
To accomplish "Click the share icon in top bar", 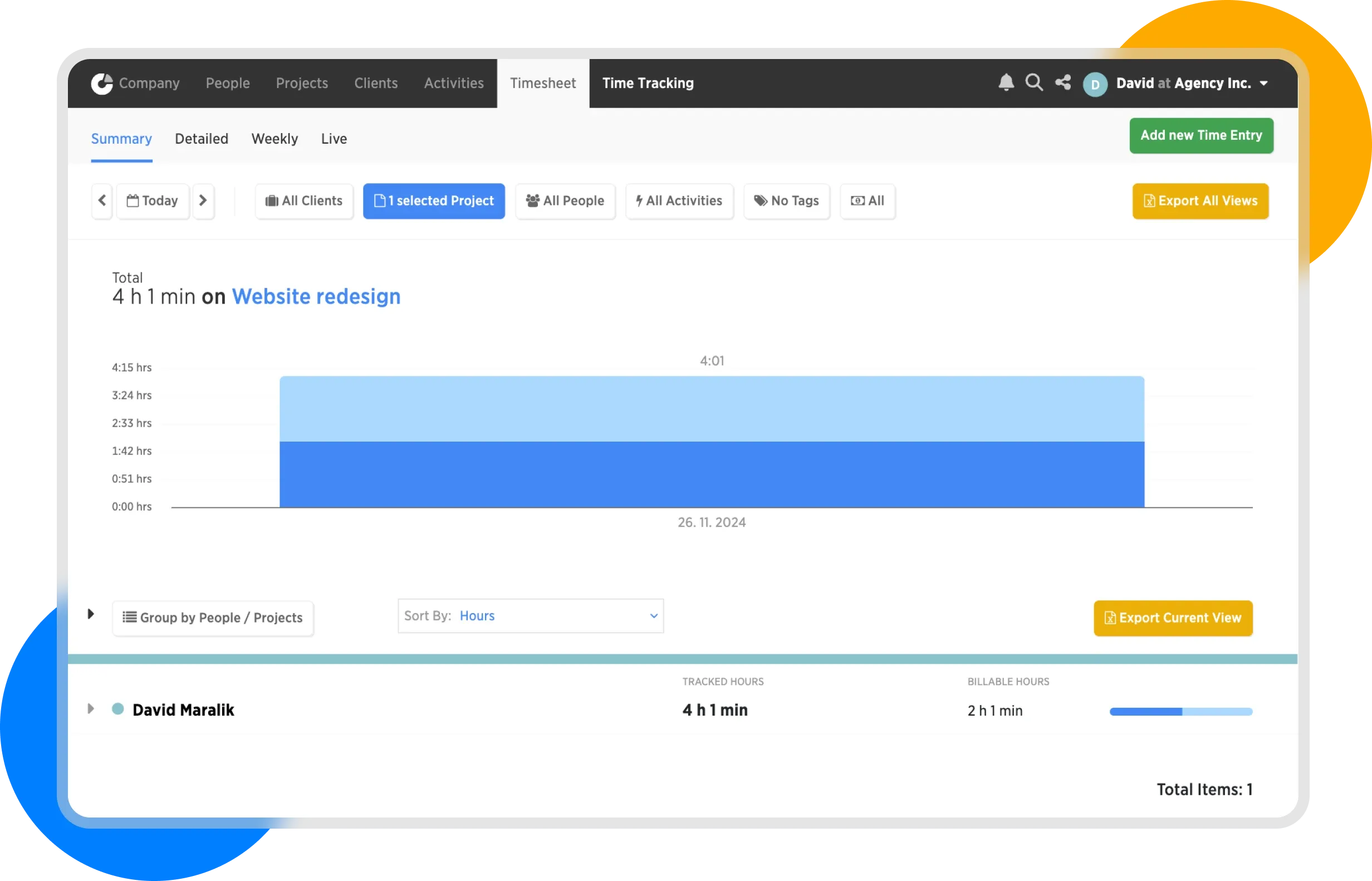I will 1062,82.
